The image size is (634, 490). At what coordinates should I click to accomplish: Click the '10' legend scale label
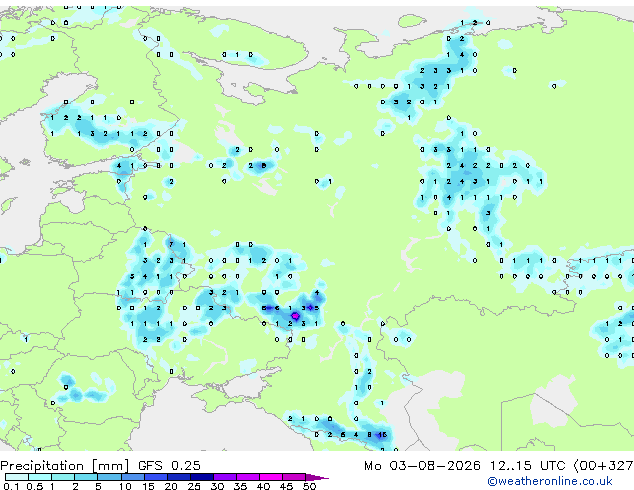click(x=125, y=486)
